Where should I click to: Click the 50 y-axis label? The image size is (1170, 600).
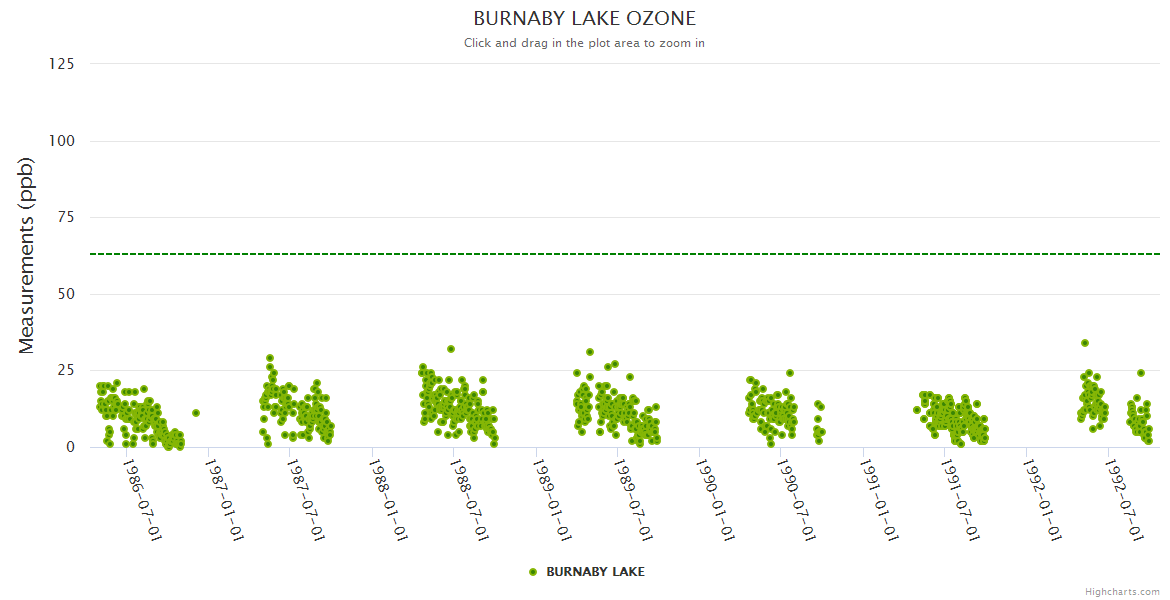click(65, 294)
